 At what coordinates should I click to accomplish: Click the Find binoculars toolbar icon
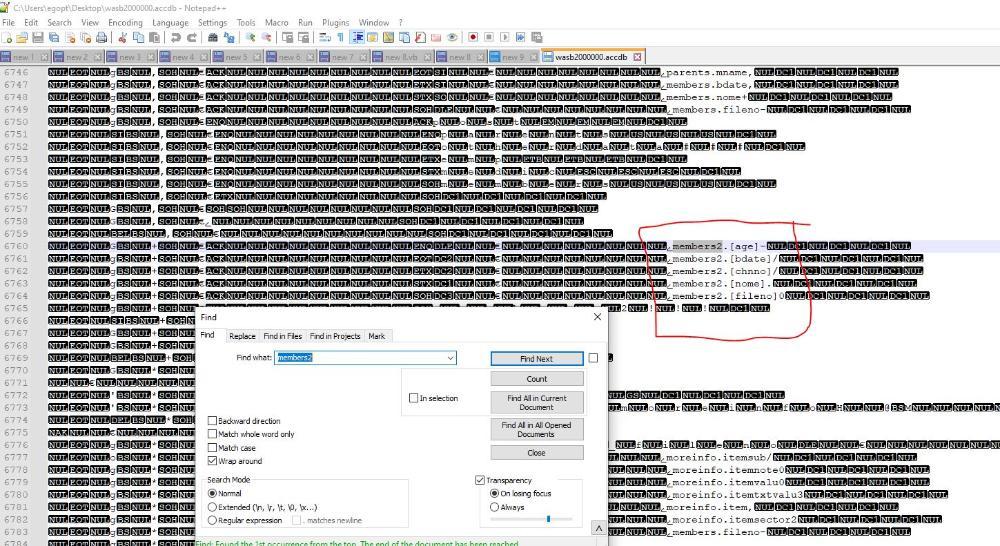(213, 38)
